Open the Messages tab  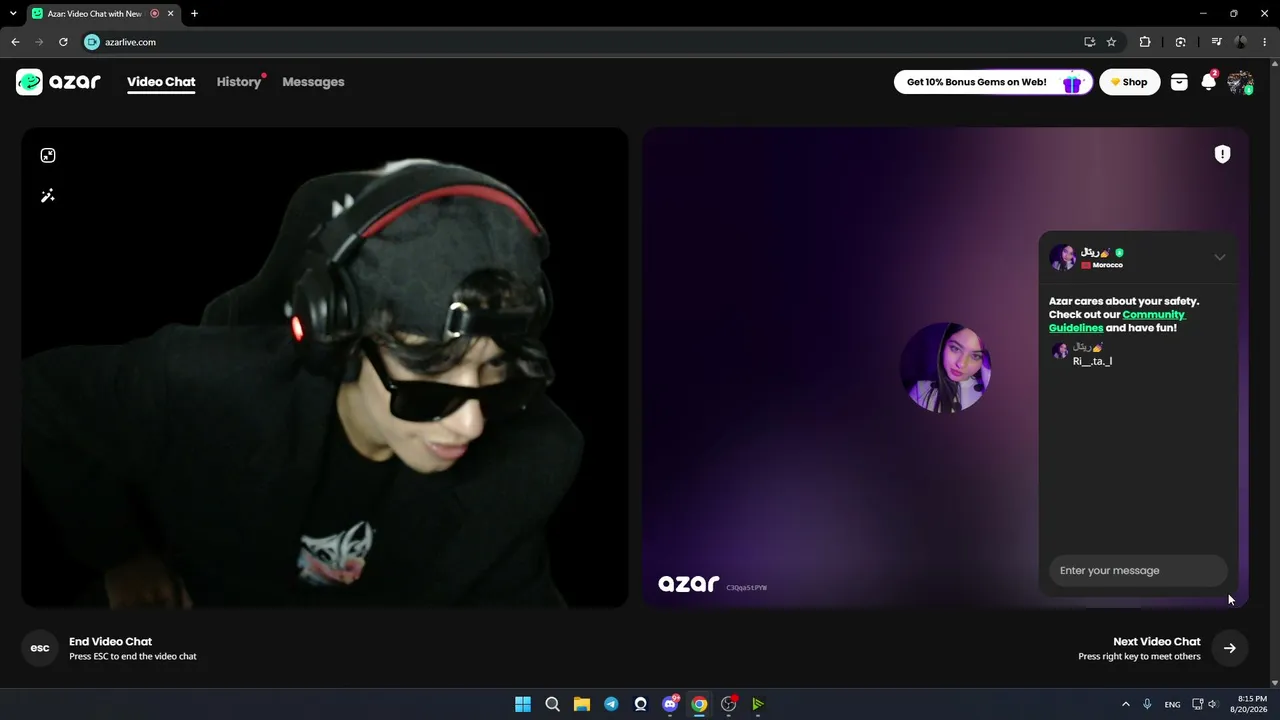[313, 82]
